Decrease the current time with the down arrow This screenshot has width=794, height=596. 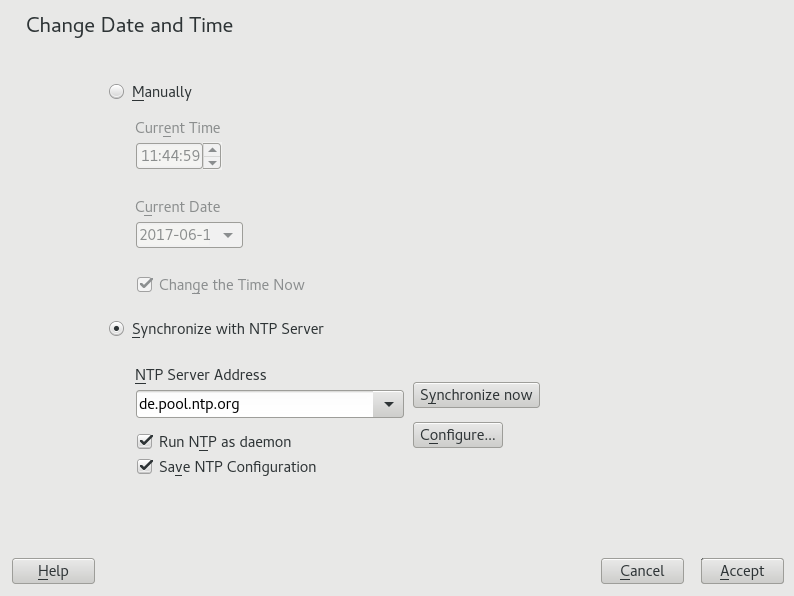pyautogui.click(x=213, y=162)
